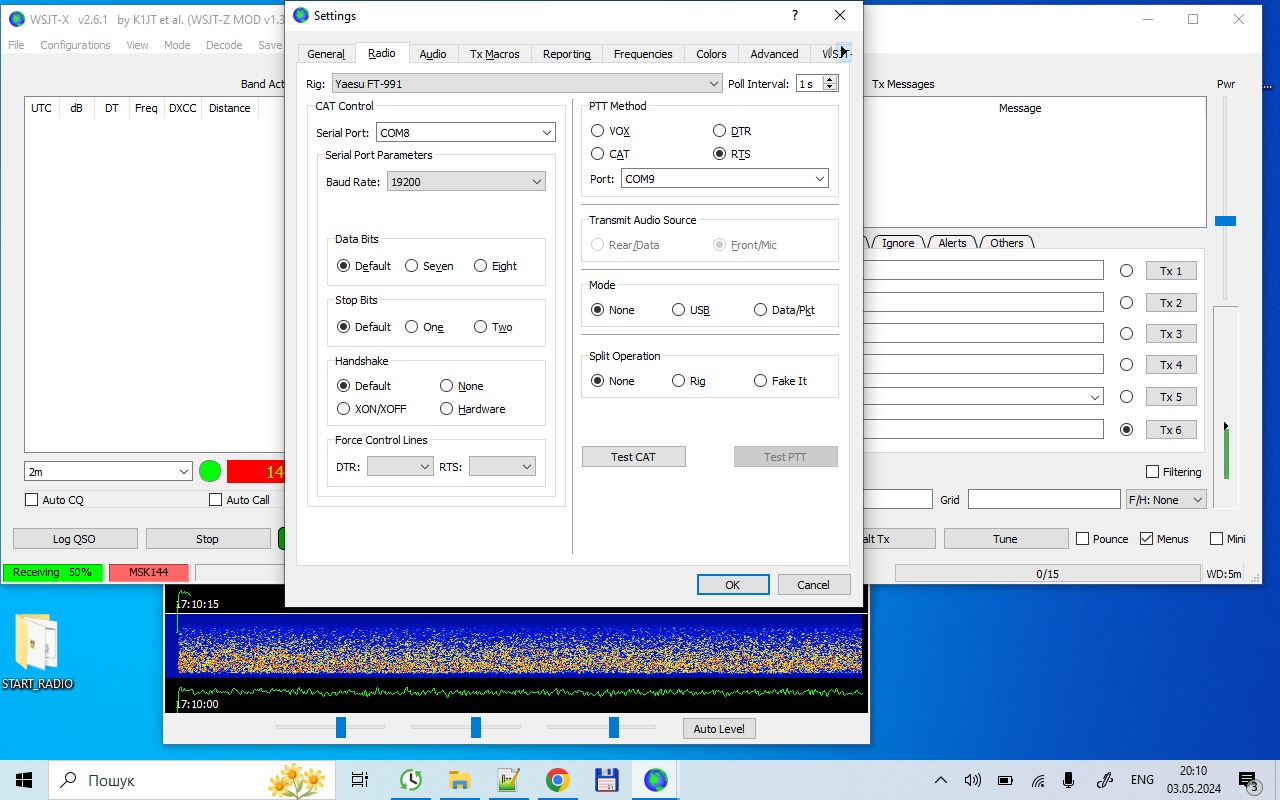Screen dimensions: 1280x800
Task: Click Windows search box
Action: click(191, 780)
